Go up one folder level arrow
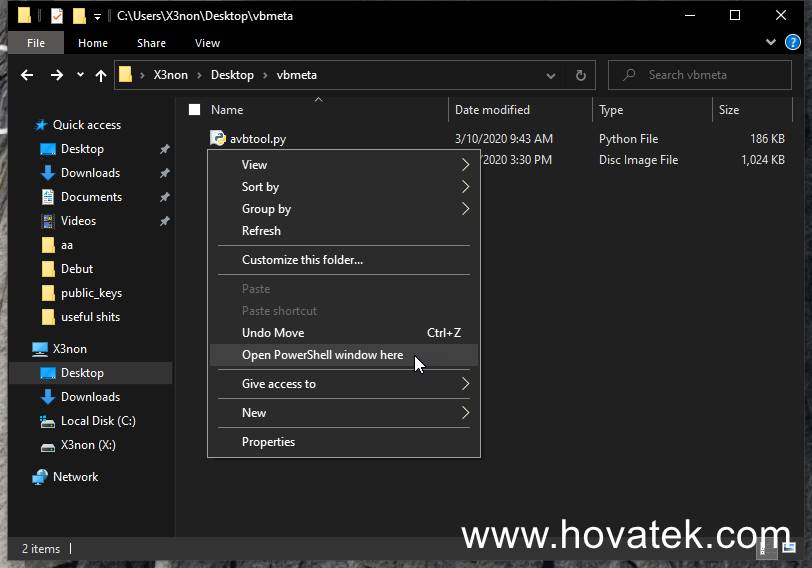The image size is (812, 568). pyautogui.click(x=101, y=75)
